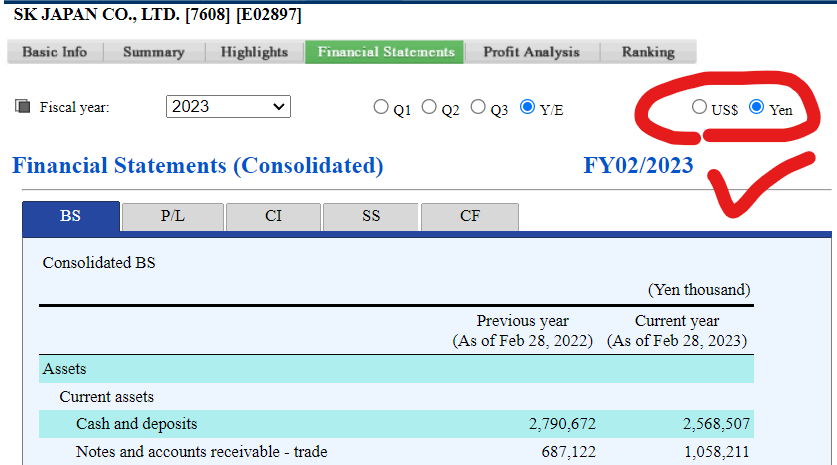Select the Y/E radio button

(x=527, y=107)
